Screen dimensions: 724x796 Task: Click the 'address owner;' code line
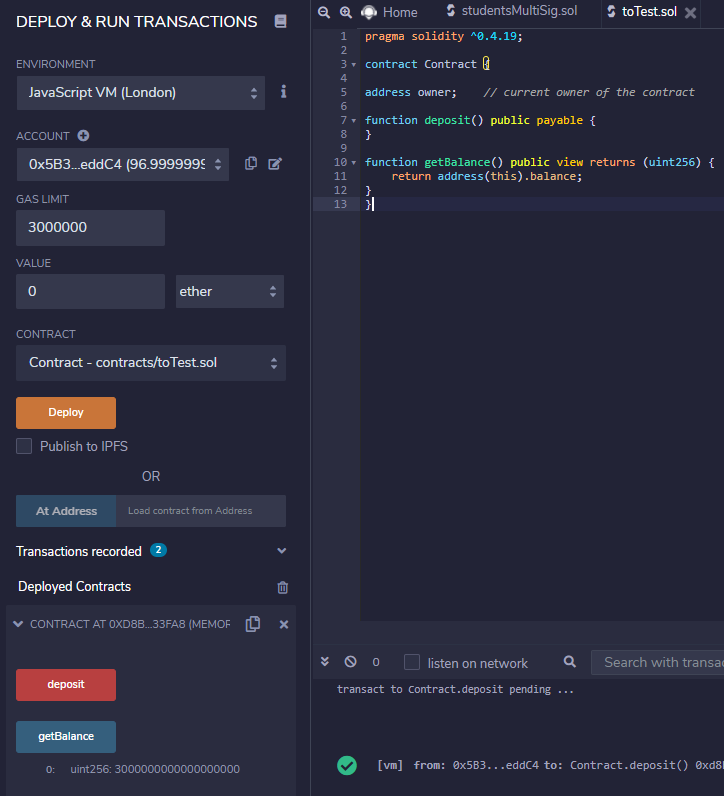[x=411, y=92]
